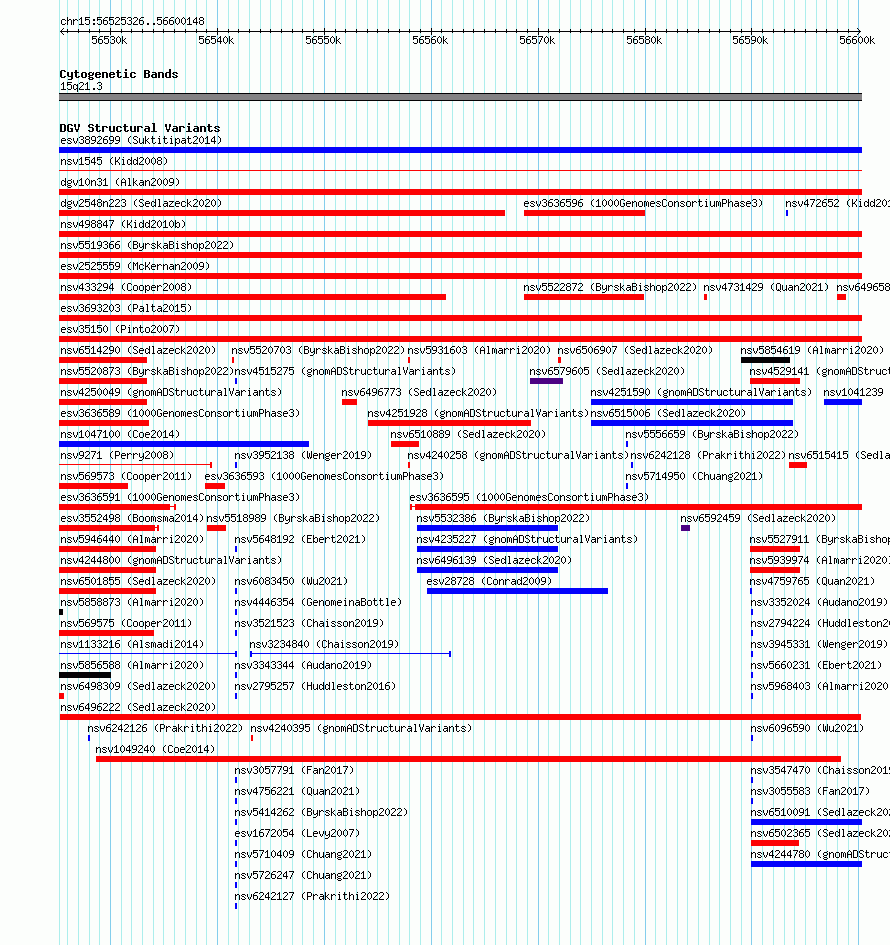Select dgv2548n223 (Sedlazeck2020) label

pyautogui.click(x=141, y=204)
